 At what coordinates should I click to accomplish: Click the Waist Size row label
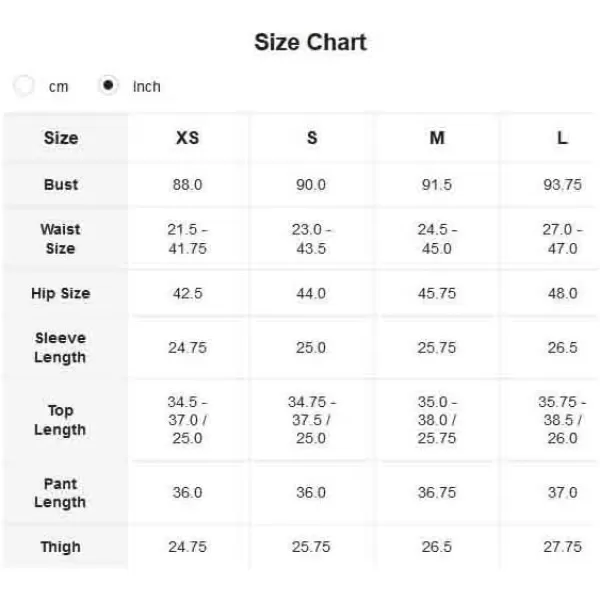tap(60, 239)
